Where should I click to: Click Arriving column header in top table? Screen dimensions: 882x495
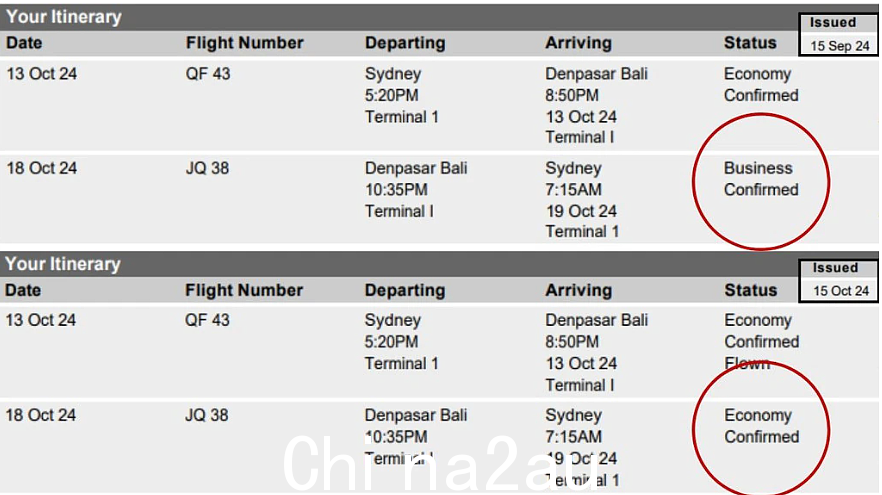click(578, 43)
